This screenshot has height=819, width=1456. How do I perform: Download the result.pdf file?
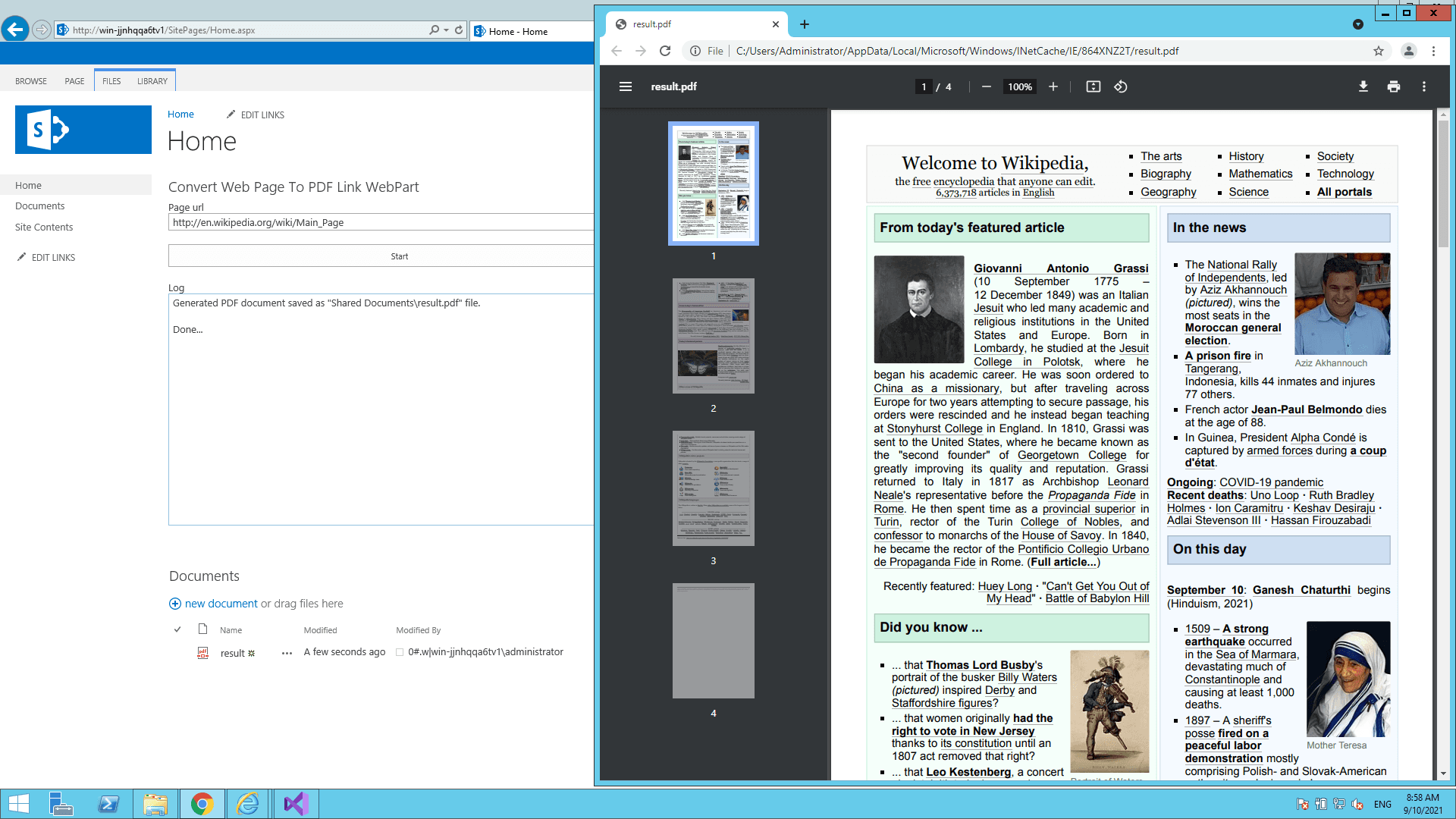point(1363,86)
